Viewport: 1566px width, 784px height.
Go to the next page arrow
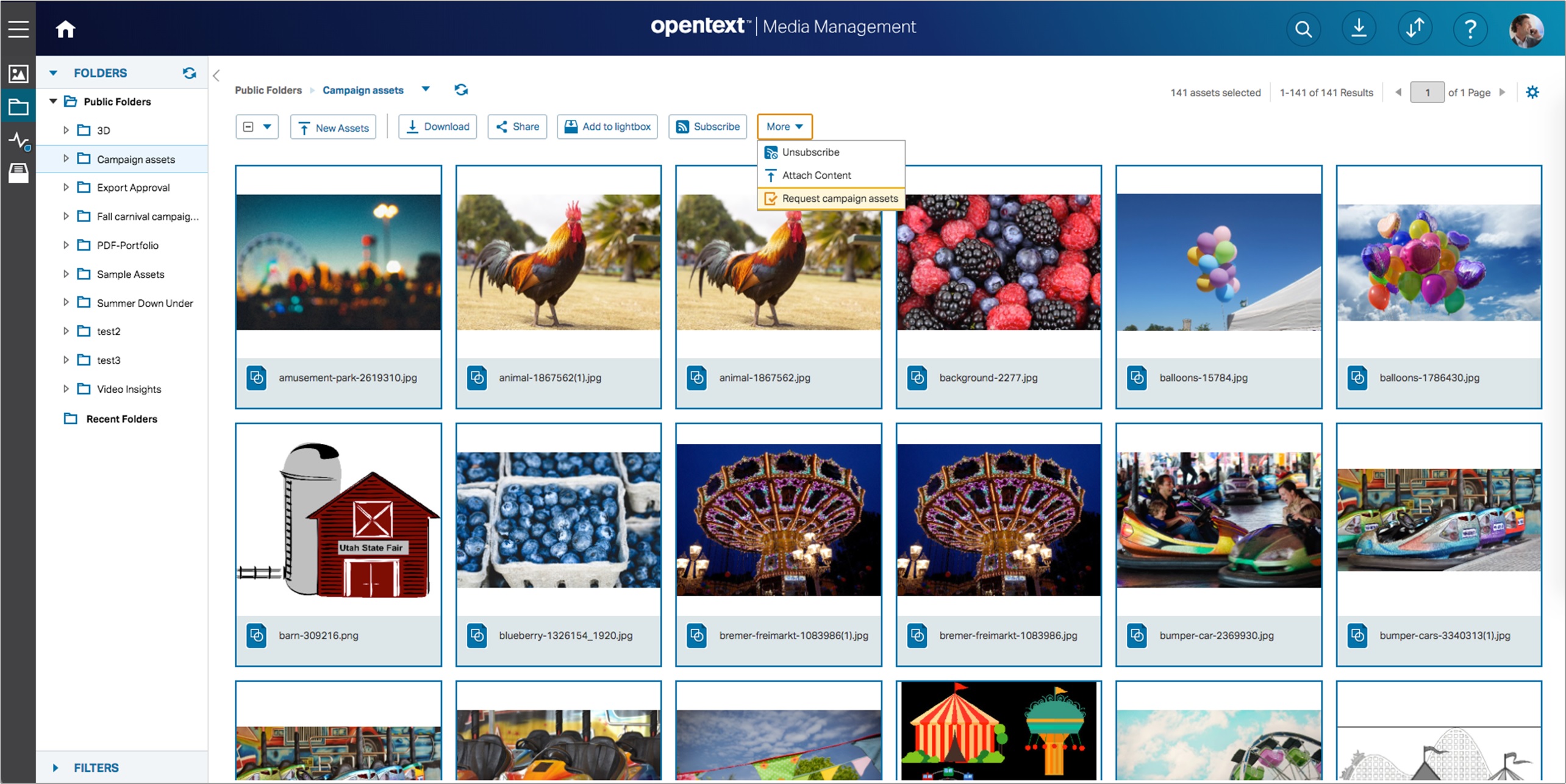click(x=1501, y=92)
